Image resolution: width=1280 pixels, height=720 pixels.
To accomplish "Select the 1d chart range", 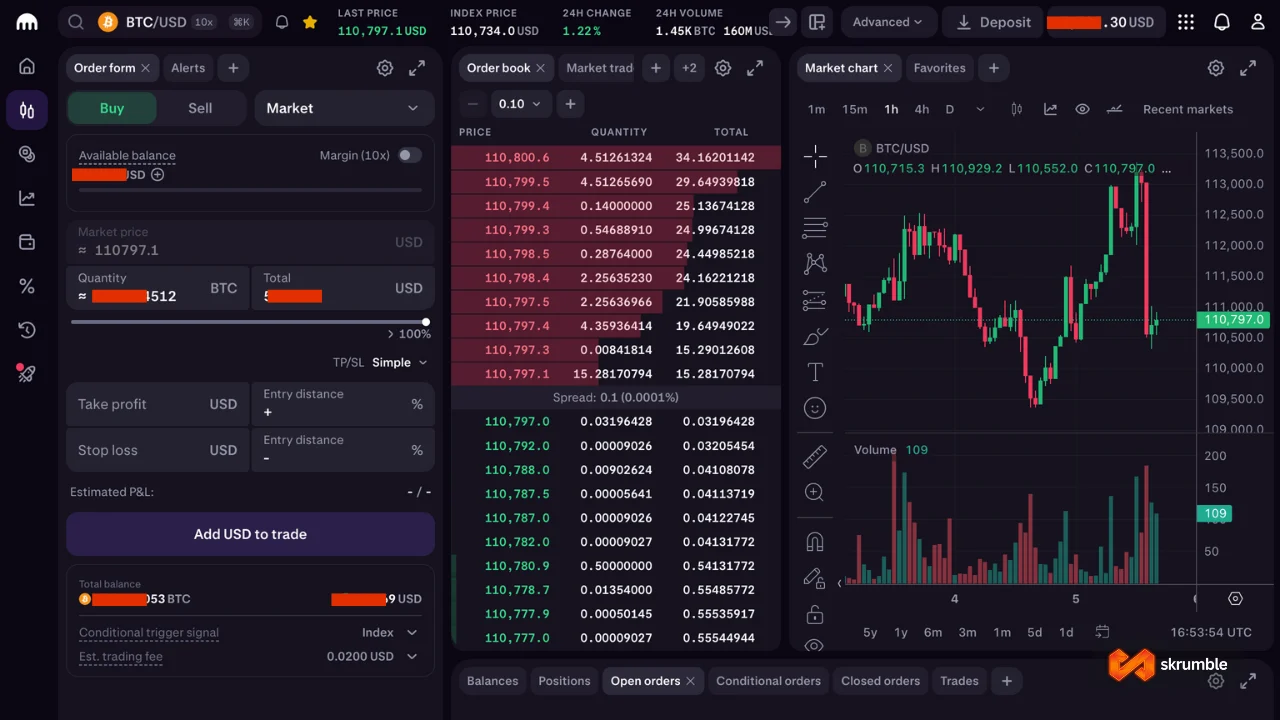I will 1066,632.
